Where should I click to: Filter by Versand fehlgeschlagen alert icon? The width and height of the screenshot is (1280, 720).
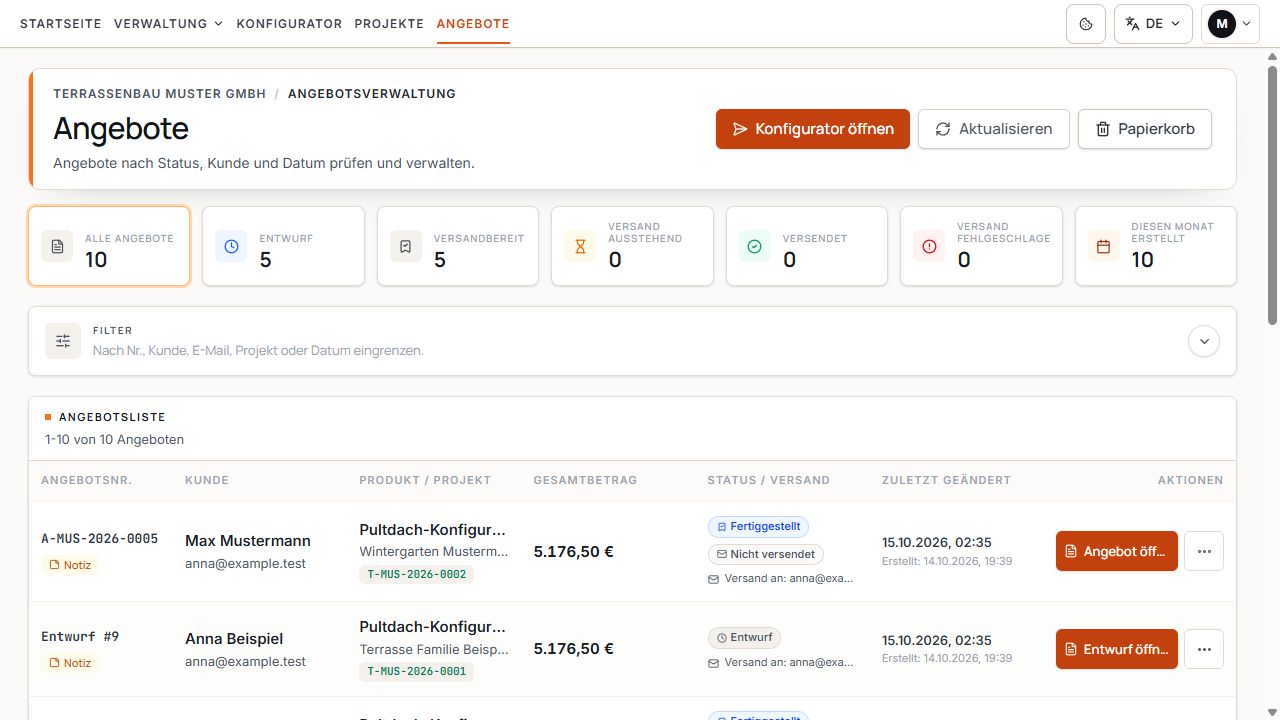point(929,246)
